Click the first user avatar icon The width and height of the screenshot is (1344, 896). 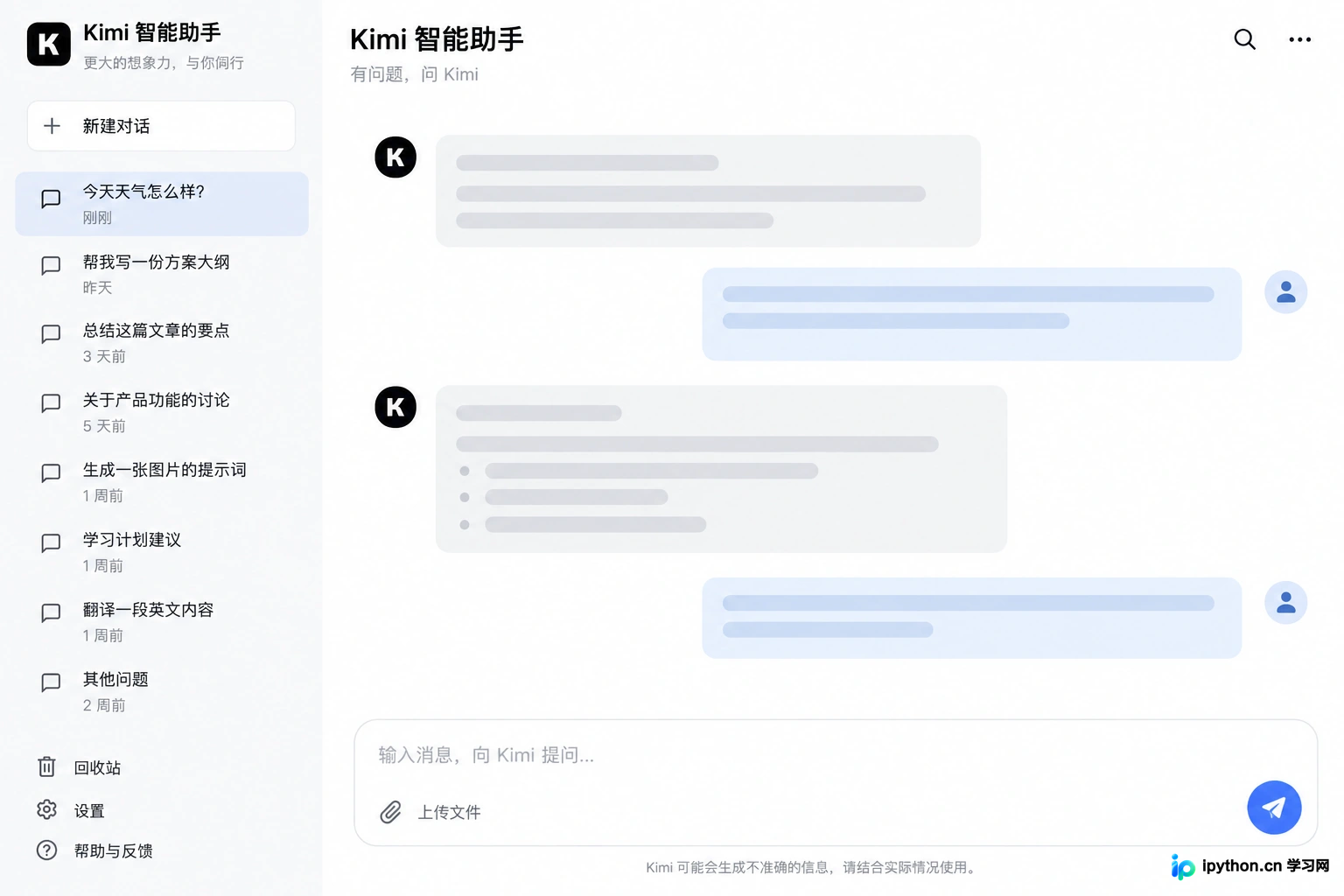[x=1286, y=291]
